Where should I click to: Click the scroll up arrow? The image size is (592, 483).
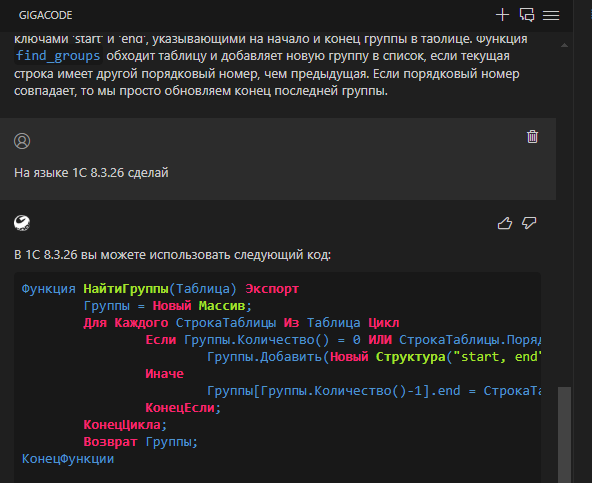pos(564,45)
